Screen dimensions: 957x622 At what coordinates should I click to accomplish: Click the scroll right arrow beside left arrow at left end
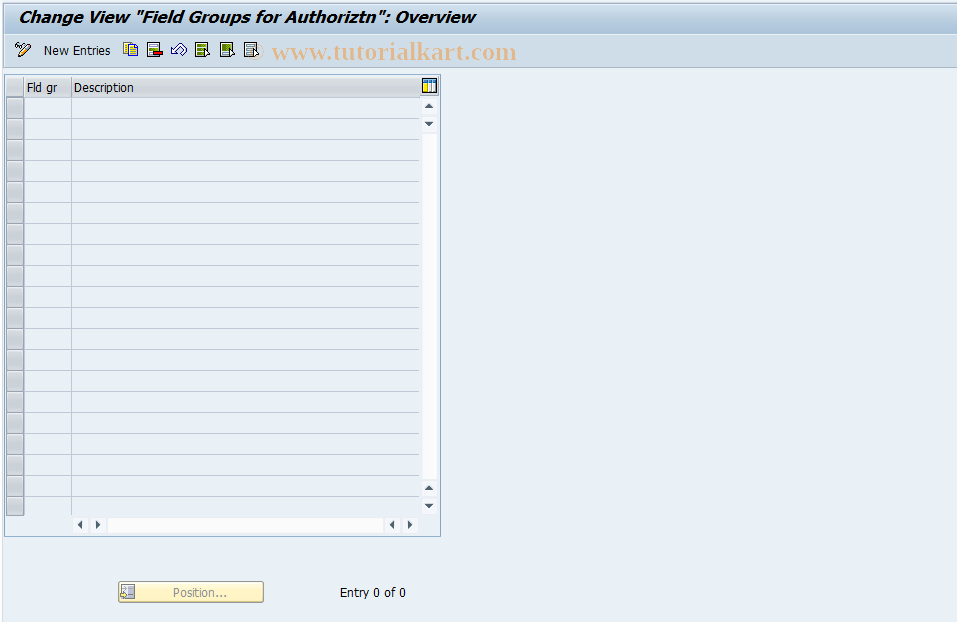click(98, 524)
